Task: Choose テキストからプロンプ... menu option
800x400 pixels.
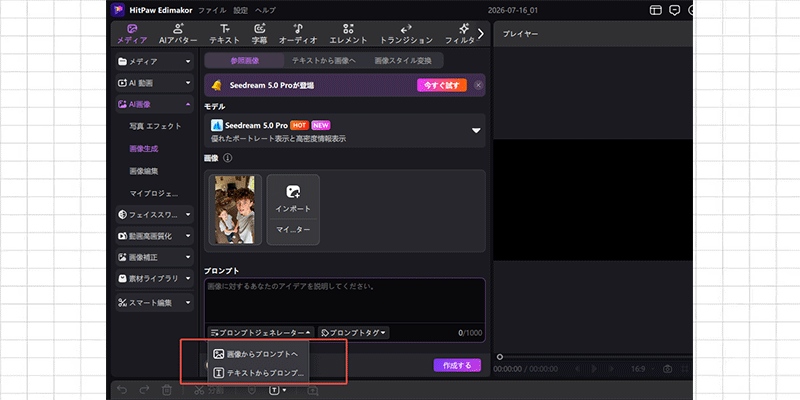Action: 258,373
